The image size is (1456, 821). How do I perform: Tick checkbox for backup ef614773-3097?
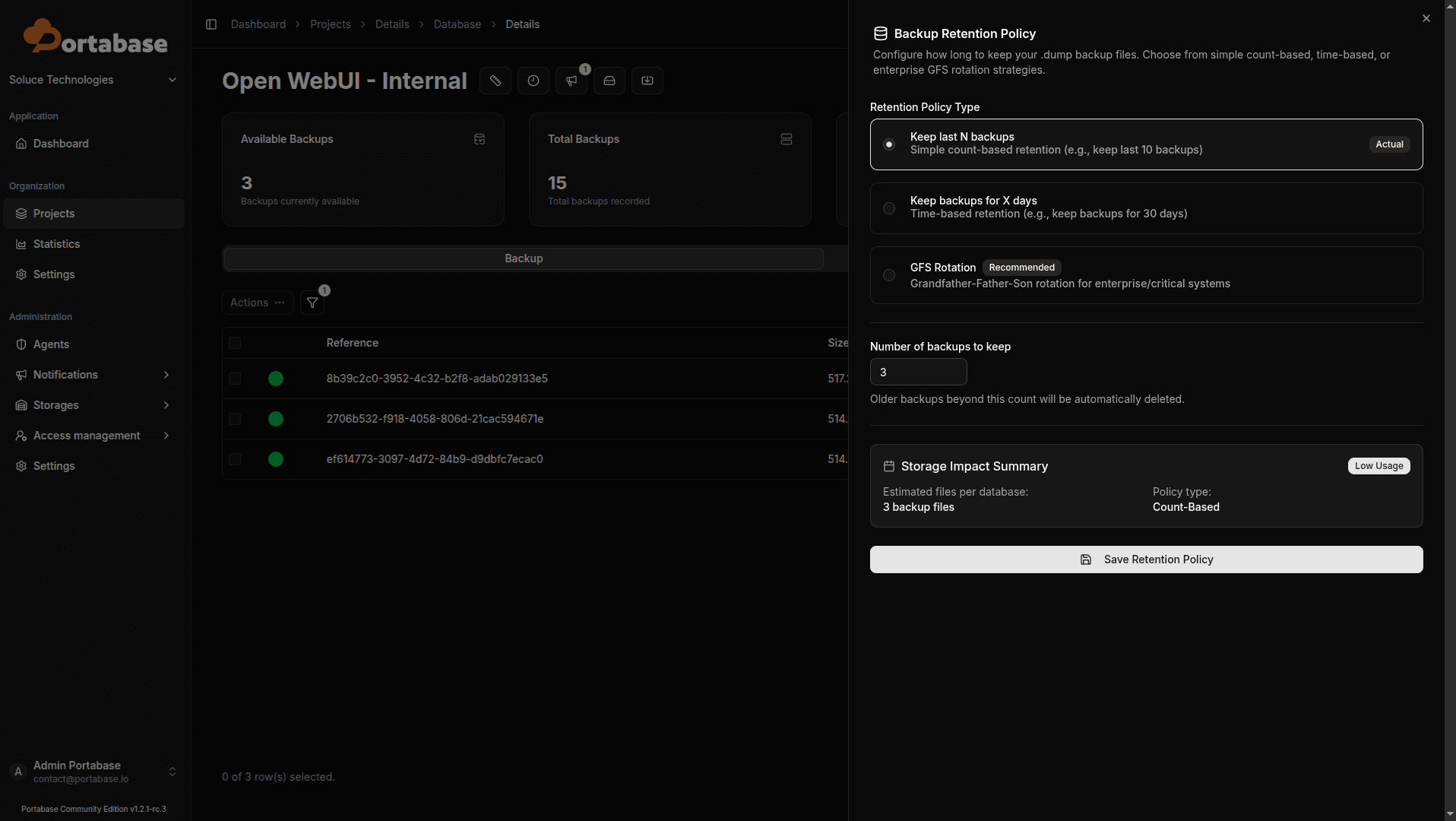235,459
